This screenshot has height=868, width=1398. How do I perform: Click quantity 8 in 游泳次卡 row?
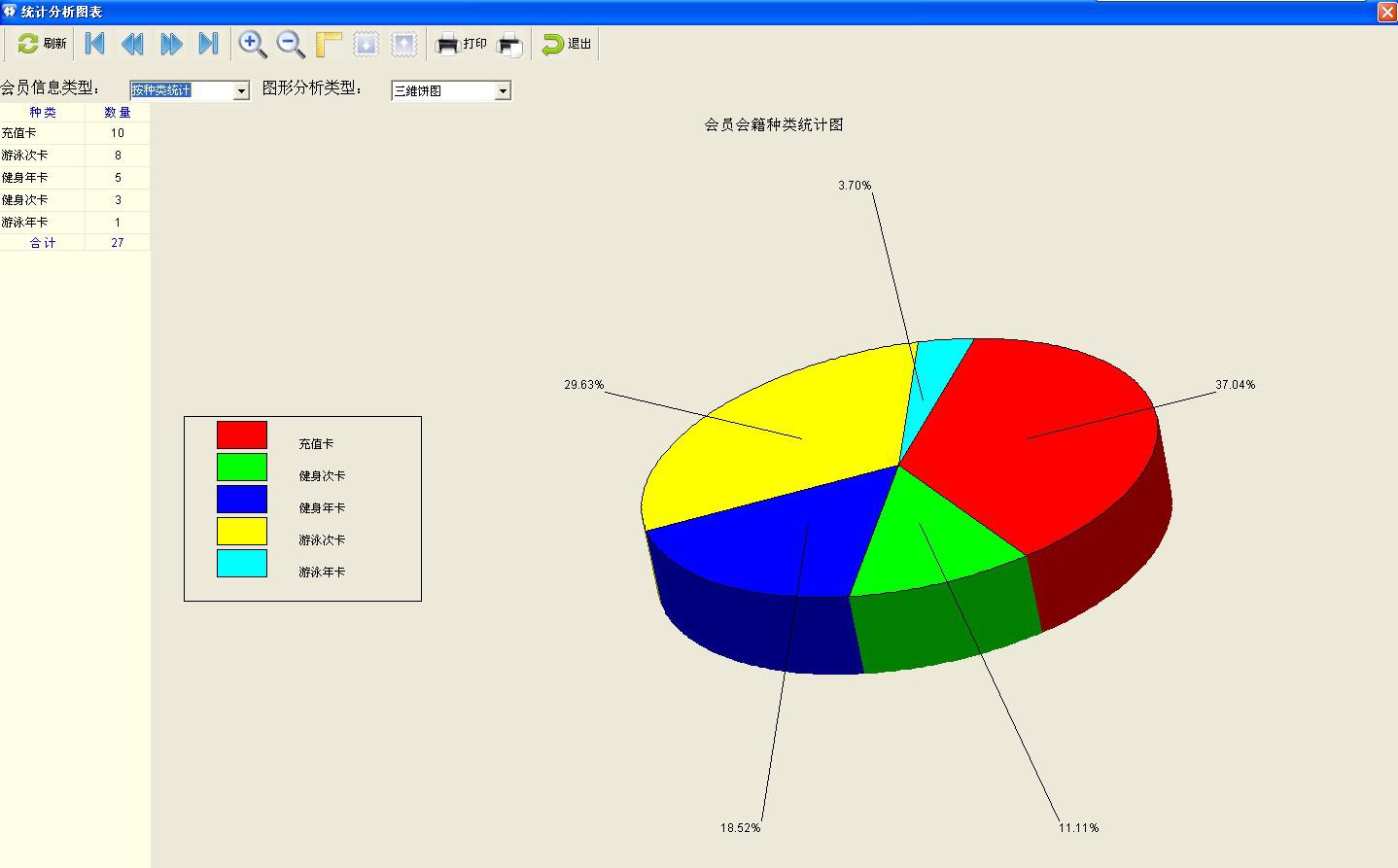coord(118,156)
